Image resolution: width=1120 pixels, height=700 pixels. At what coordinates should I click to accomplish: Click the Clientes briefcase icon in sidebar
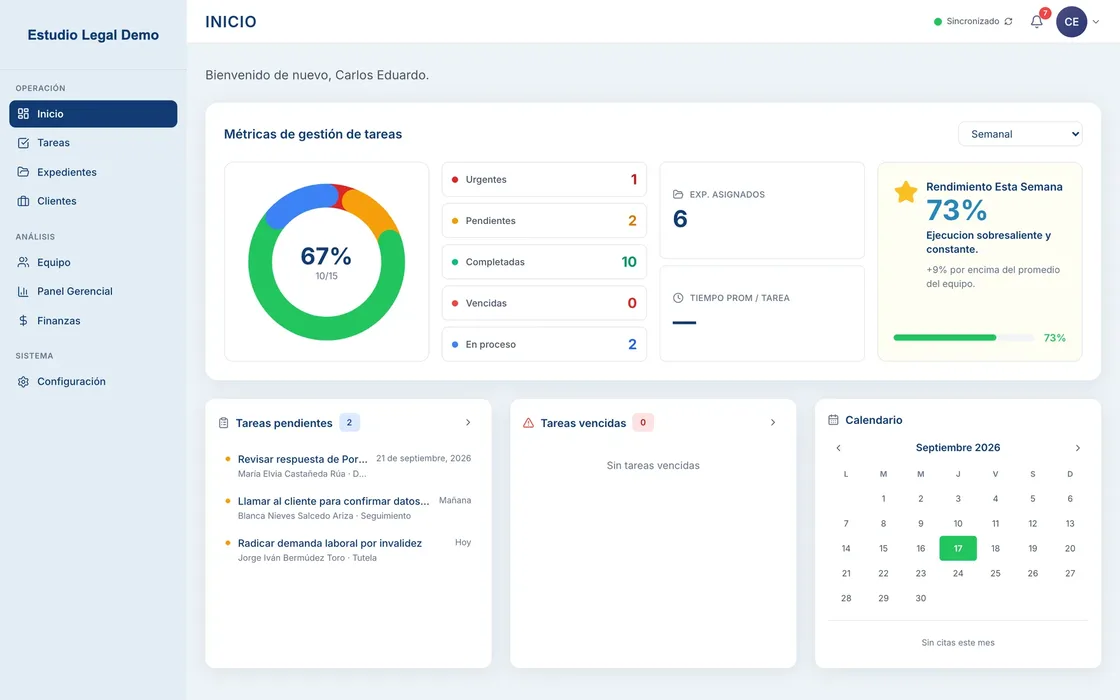point(24,201)
